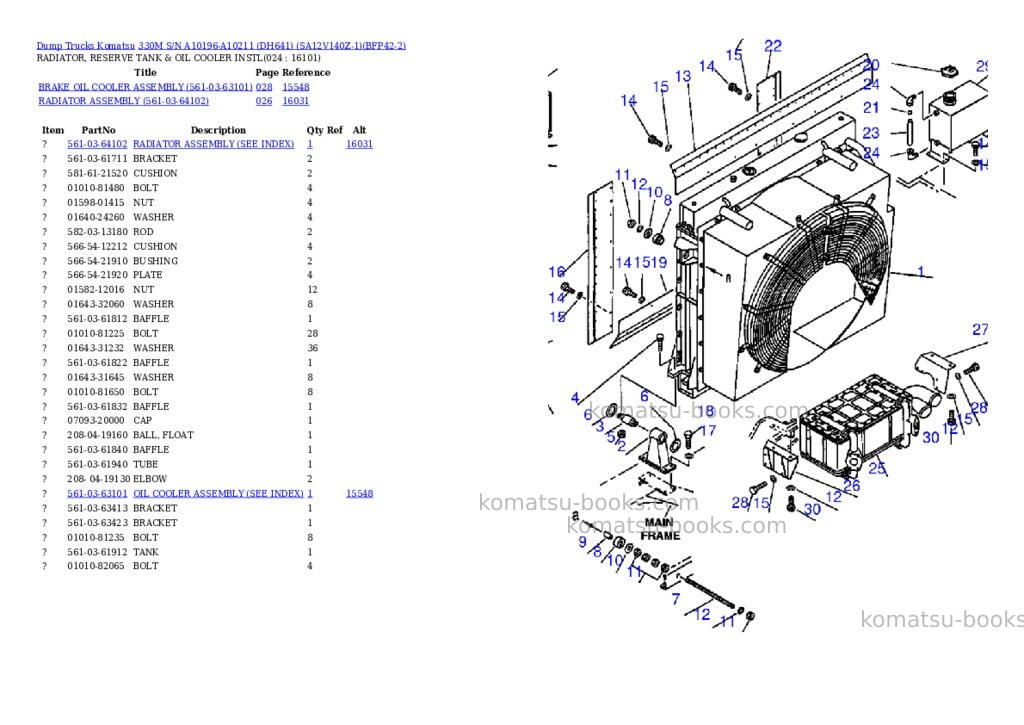Select part number 561-03-61840

[97, 450]
